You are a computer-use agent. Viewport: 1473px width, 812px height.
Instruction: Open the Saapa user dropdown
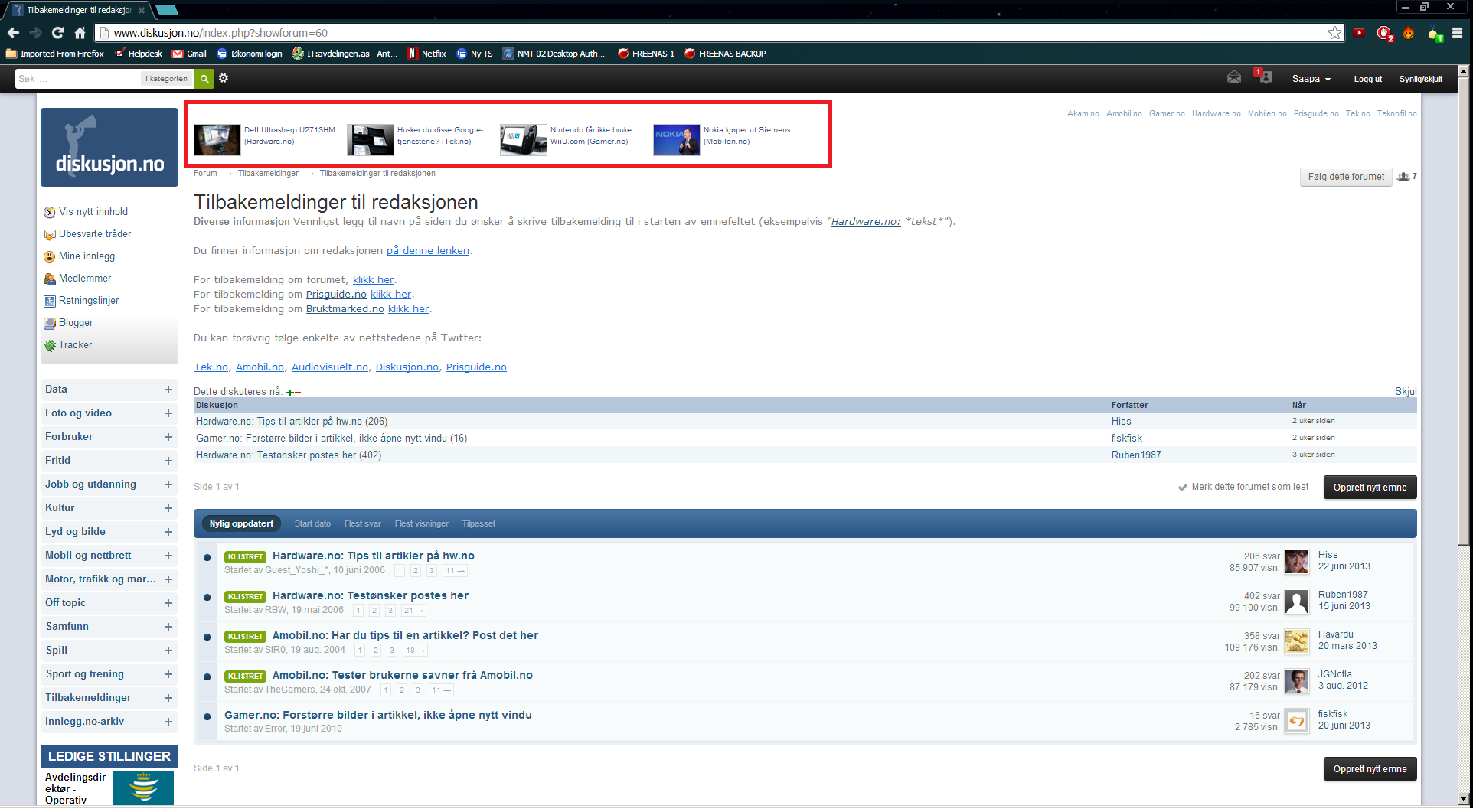[x=1311, y=79]
